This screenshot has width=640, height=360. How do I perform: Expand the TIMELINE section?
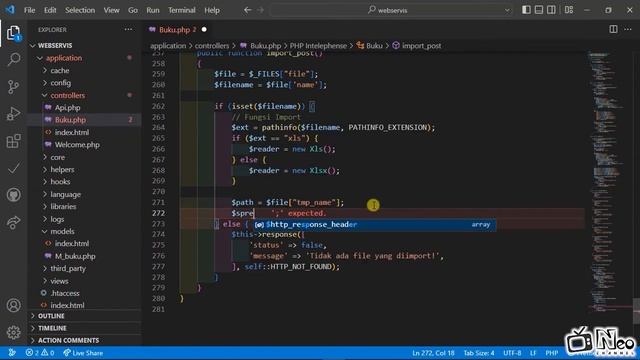tap(52, 328)
